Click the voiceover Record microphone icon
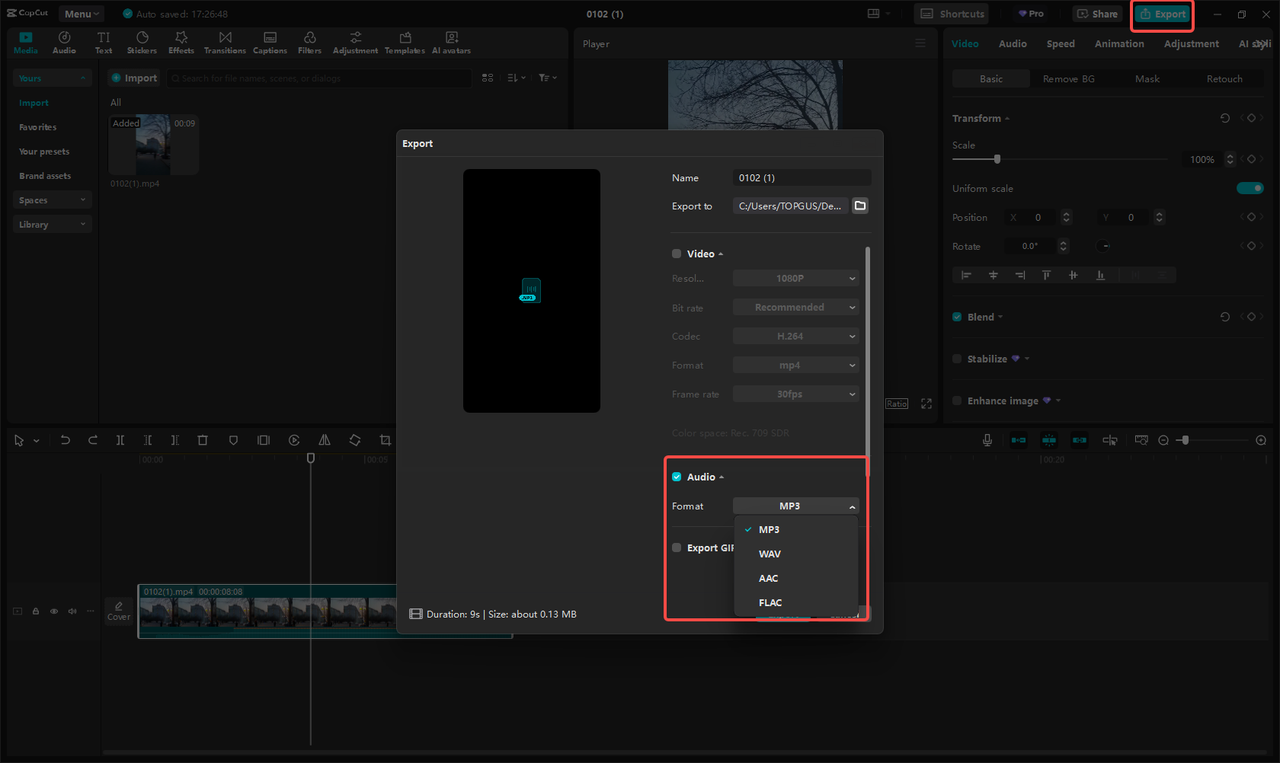This screenshot has width=1280, height=763. [x=987, y=440]
